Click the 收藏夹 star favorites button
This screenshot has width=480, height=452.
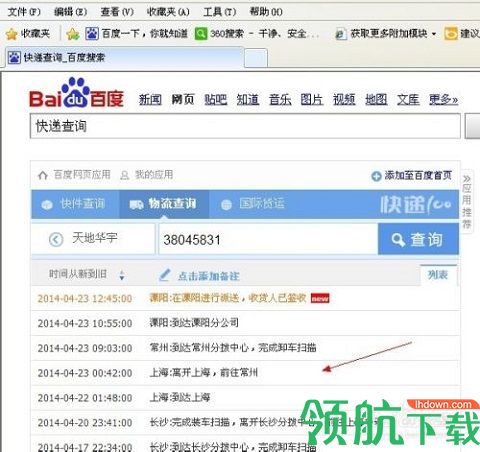(x=28, y=34)
